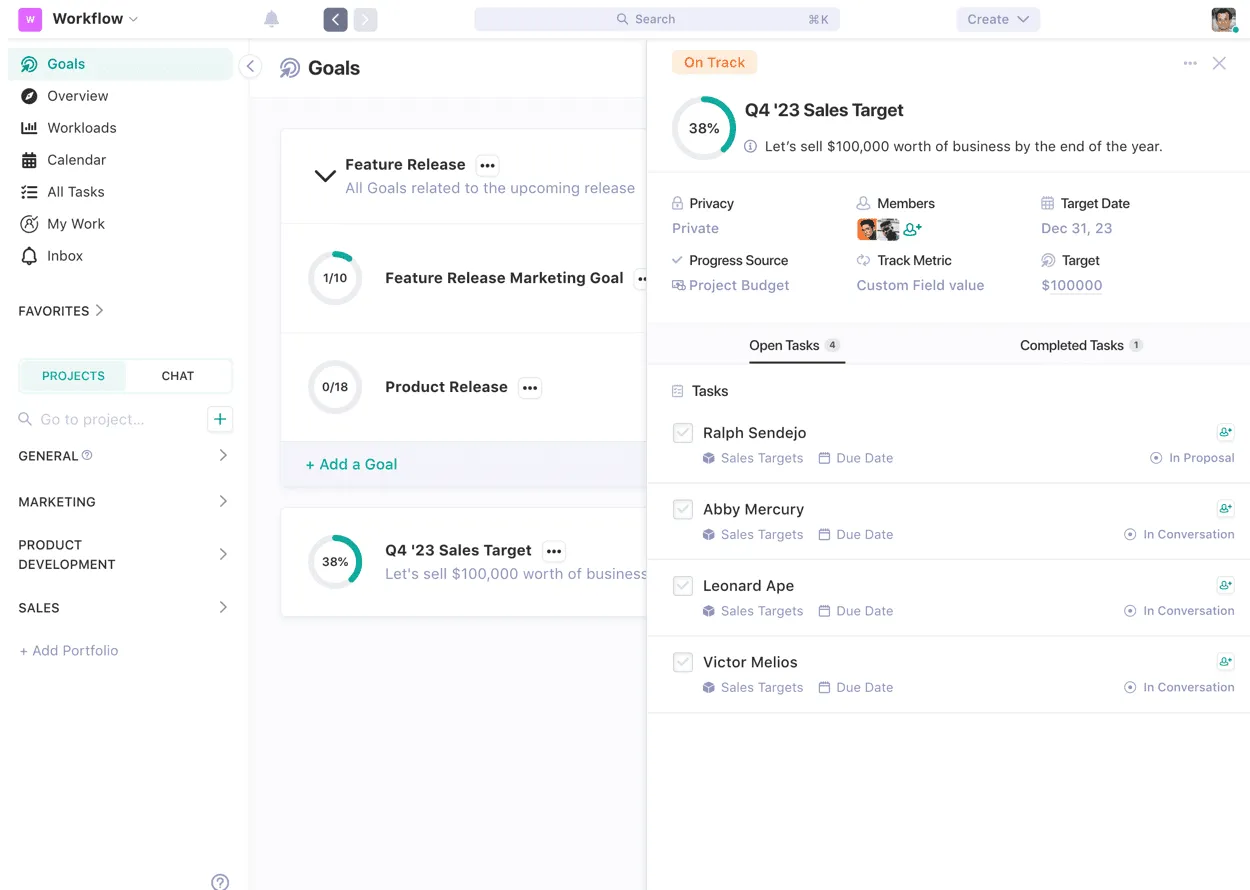Select Workloads in the sidebar
Screen dimensions: 1250x890
pos(80,128)
